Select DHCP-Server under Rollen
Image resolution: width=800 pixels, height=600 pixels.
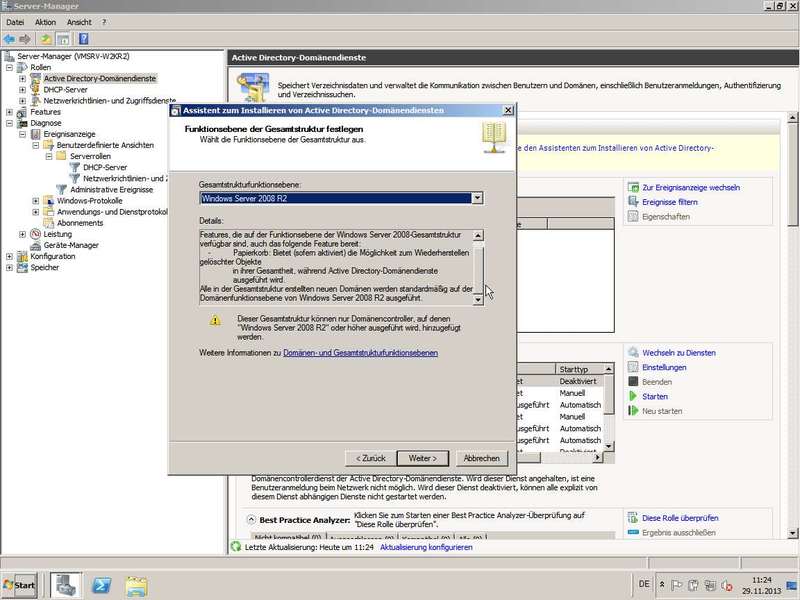(x=65, y=89)
